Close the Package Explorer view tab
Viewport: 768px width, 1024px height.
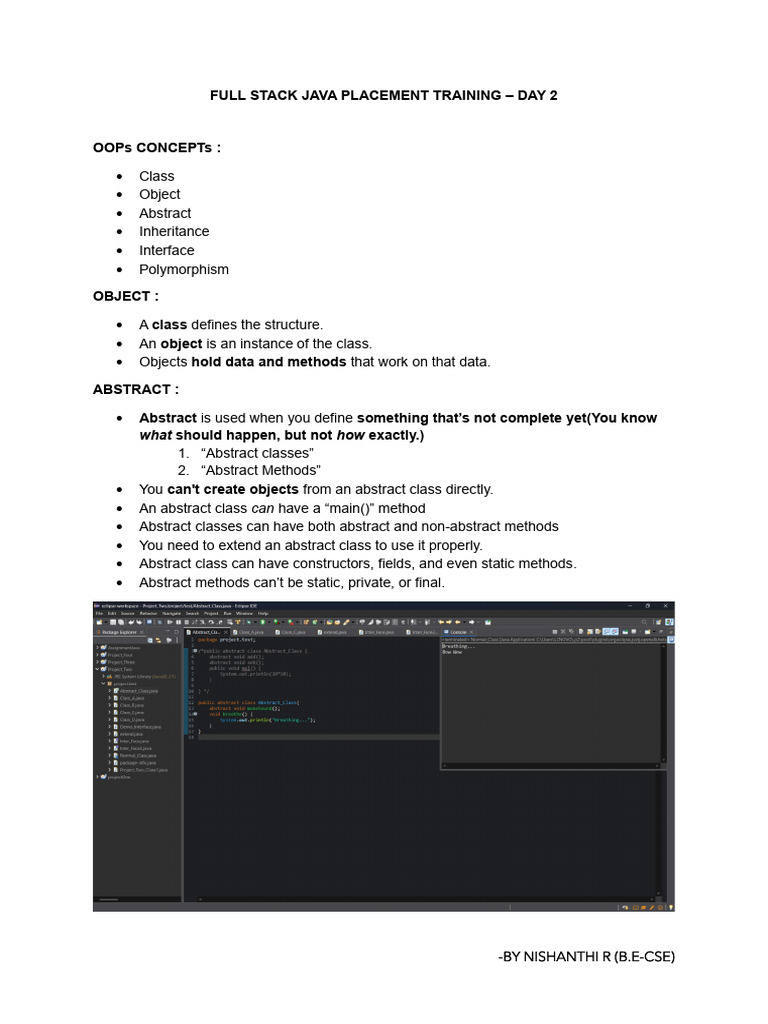(142, 632)
